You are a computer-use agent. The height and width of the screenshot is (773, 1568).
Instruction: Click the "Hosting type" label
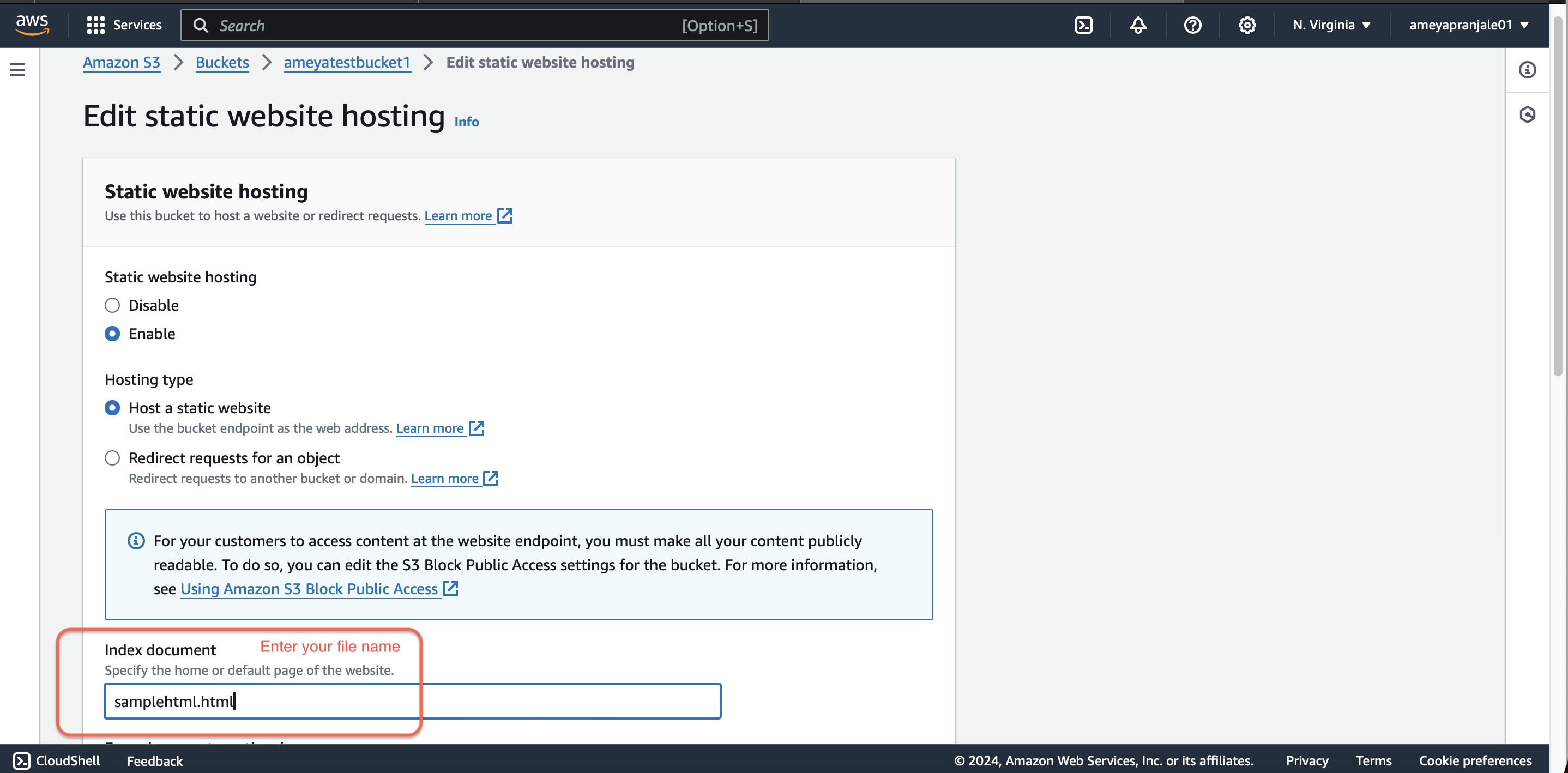[x=148, y=379]
